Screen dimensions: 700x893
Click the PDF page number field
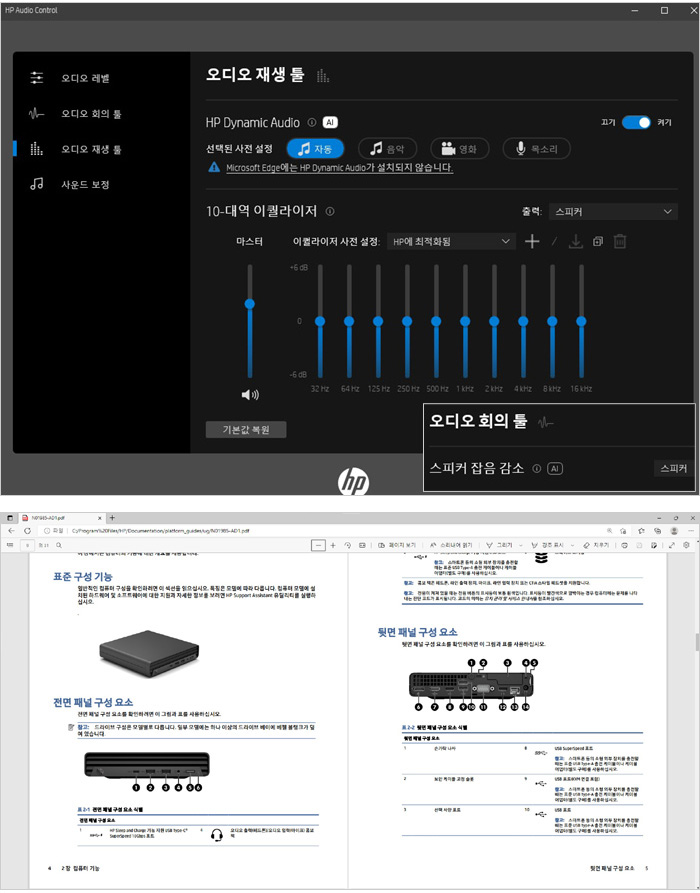coord(27,546)
